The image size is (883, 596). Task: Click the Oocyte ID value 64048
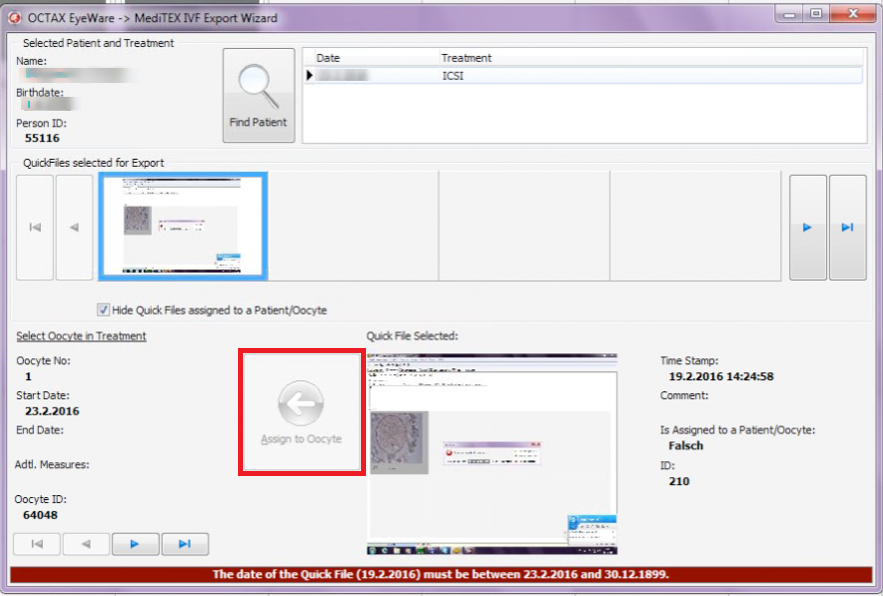coord(41,515)
